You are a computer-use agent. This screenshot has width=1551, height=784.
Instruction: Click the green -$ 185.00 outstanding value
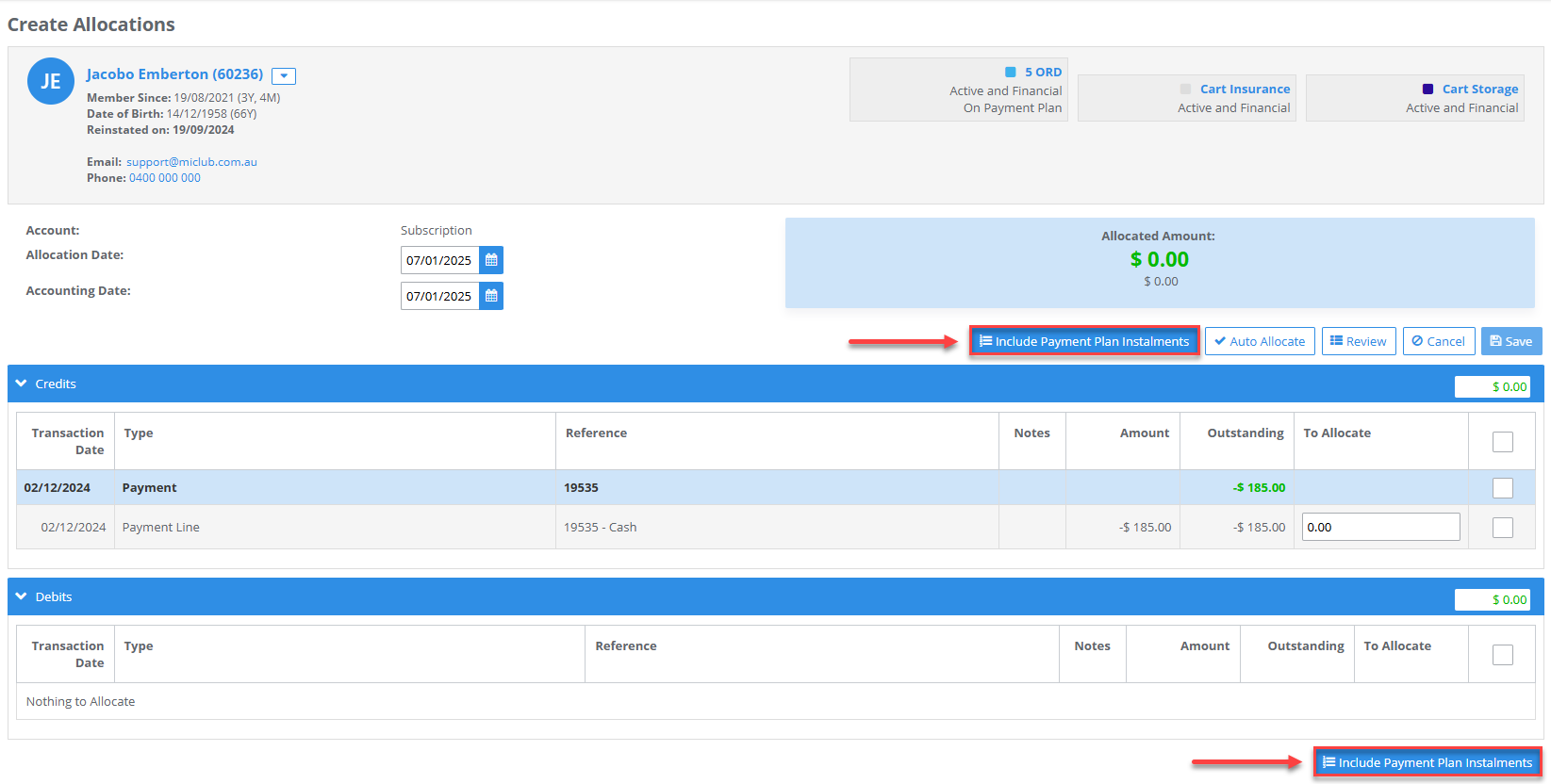(1259, 488)
